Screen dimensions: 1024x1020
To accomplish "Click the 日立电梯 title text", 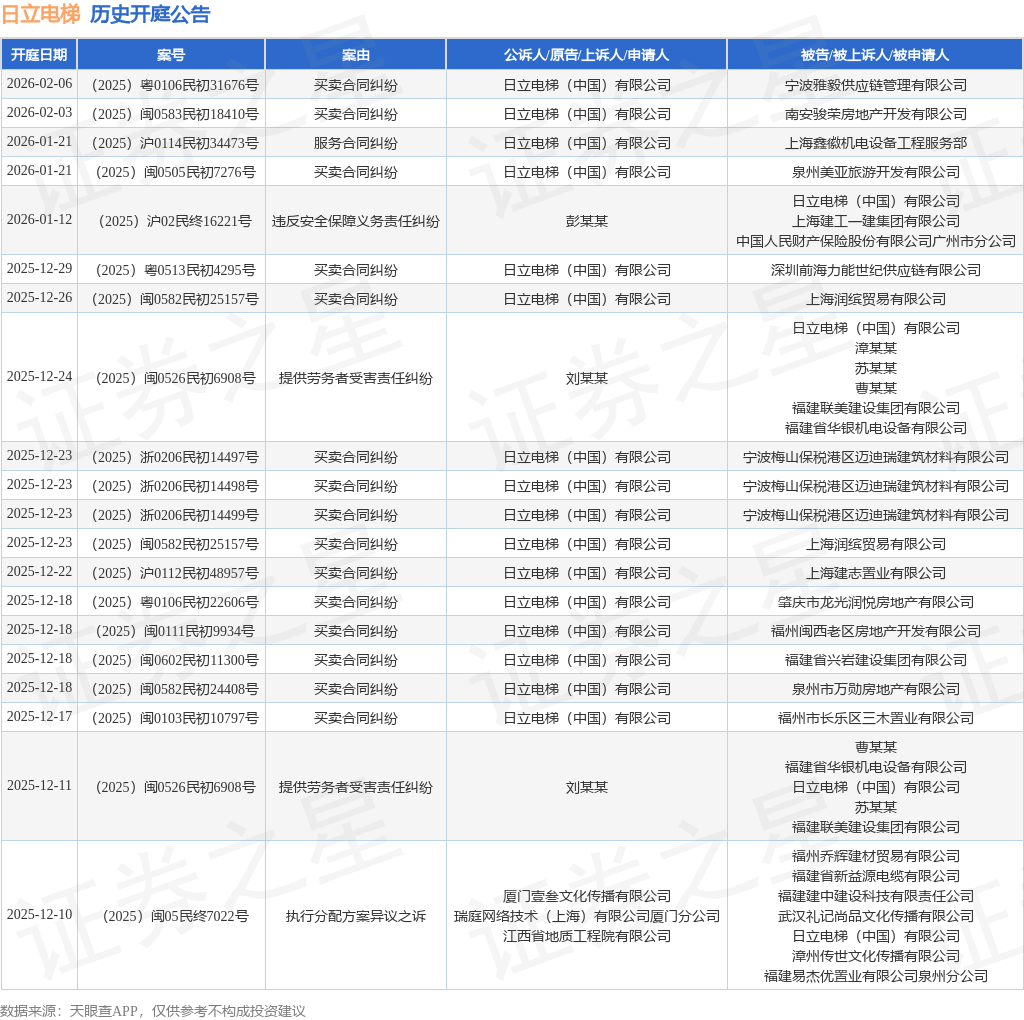I will [x=40, y=14].
